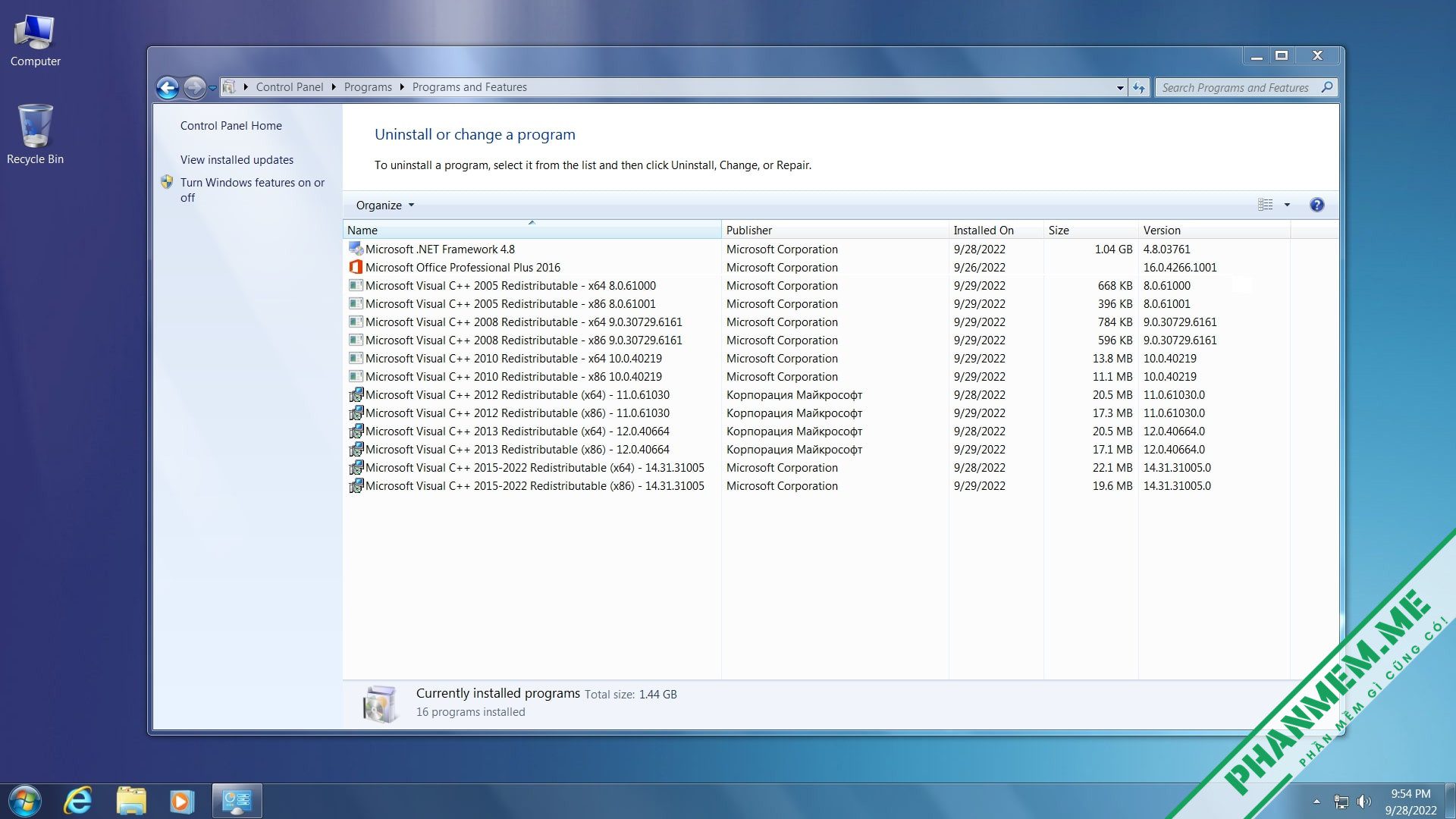
Task: Expand the arrow after Programs breadcrumb
Action: tap(402, 87)
